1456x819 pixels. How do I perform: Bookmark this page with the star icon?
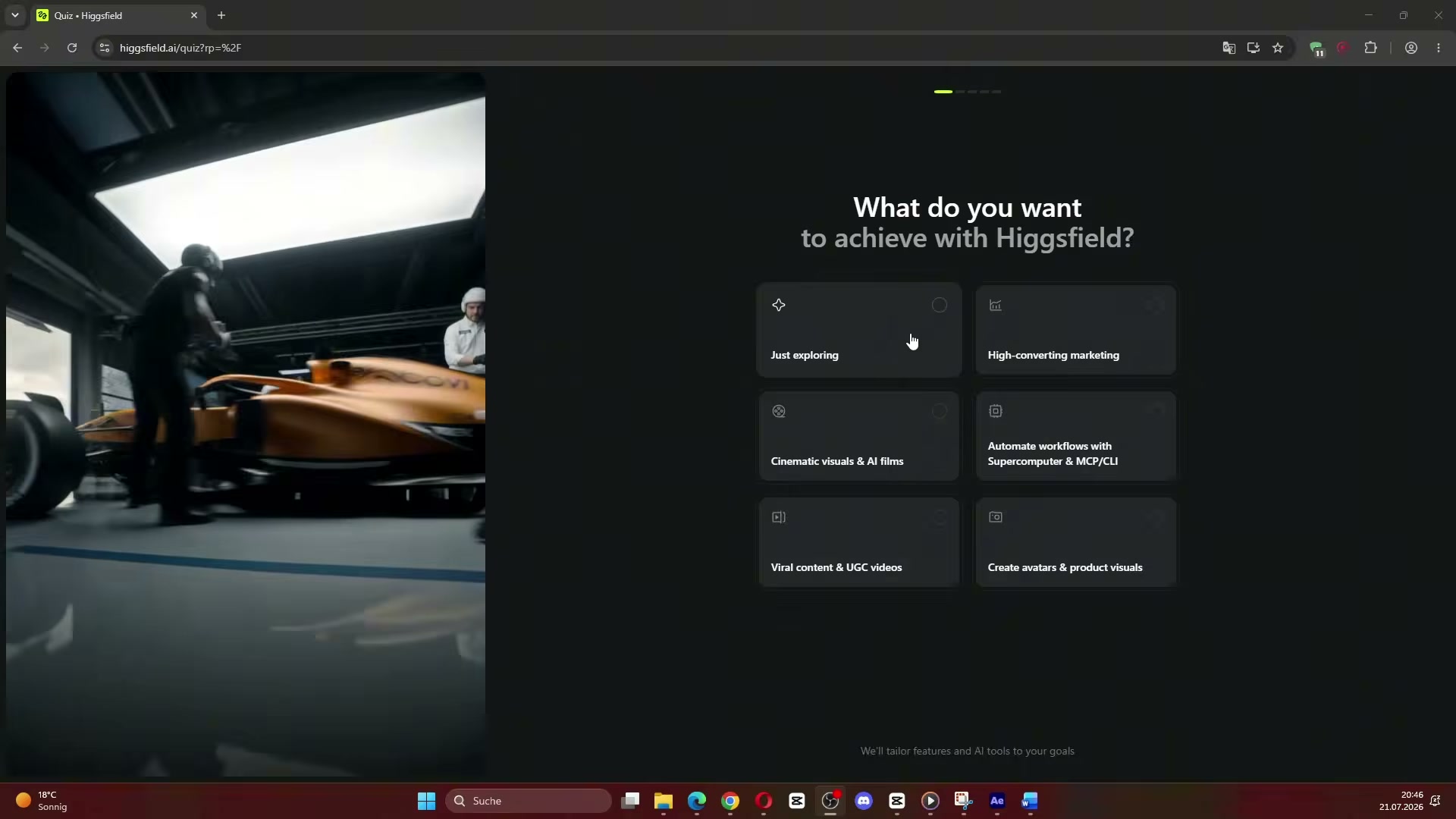[1278, 48]
